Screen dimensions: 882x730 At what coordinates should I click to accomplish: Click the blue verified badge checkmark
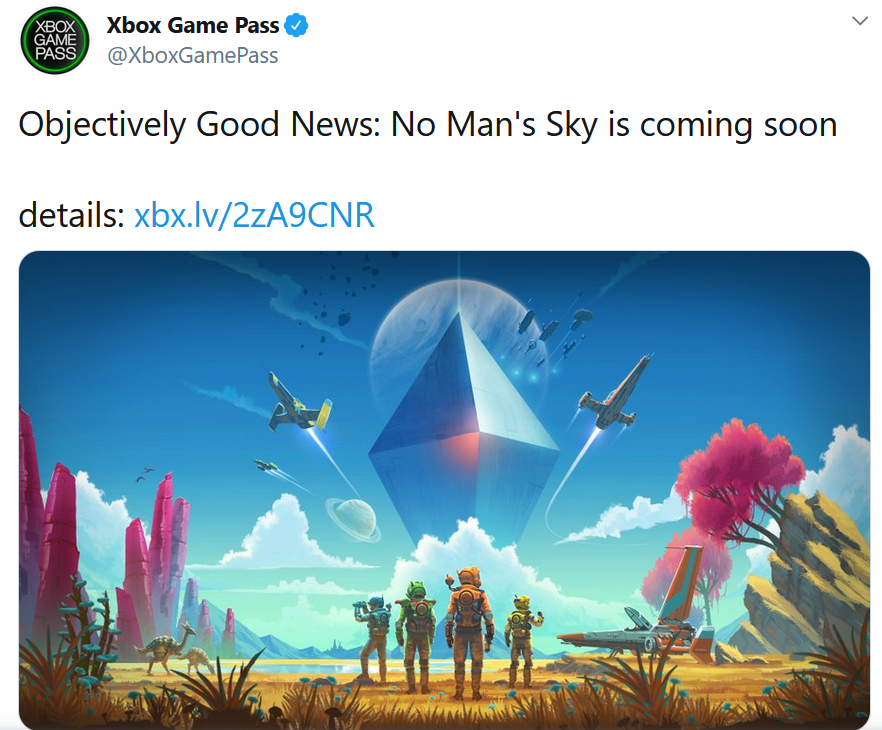click(296, 25)
